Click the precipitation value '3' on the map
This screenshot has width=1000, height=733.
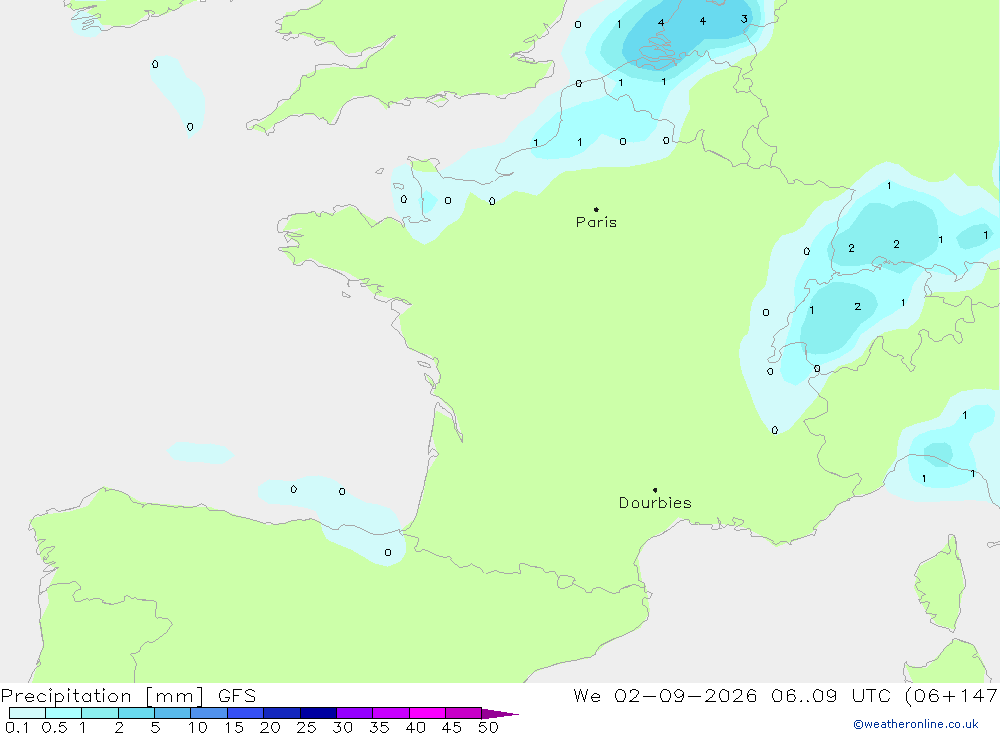pyautogui.click(x=744, y=19)
